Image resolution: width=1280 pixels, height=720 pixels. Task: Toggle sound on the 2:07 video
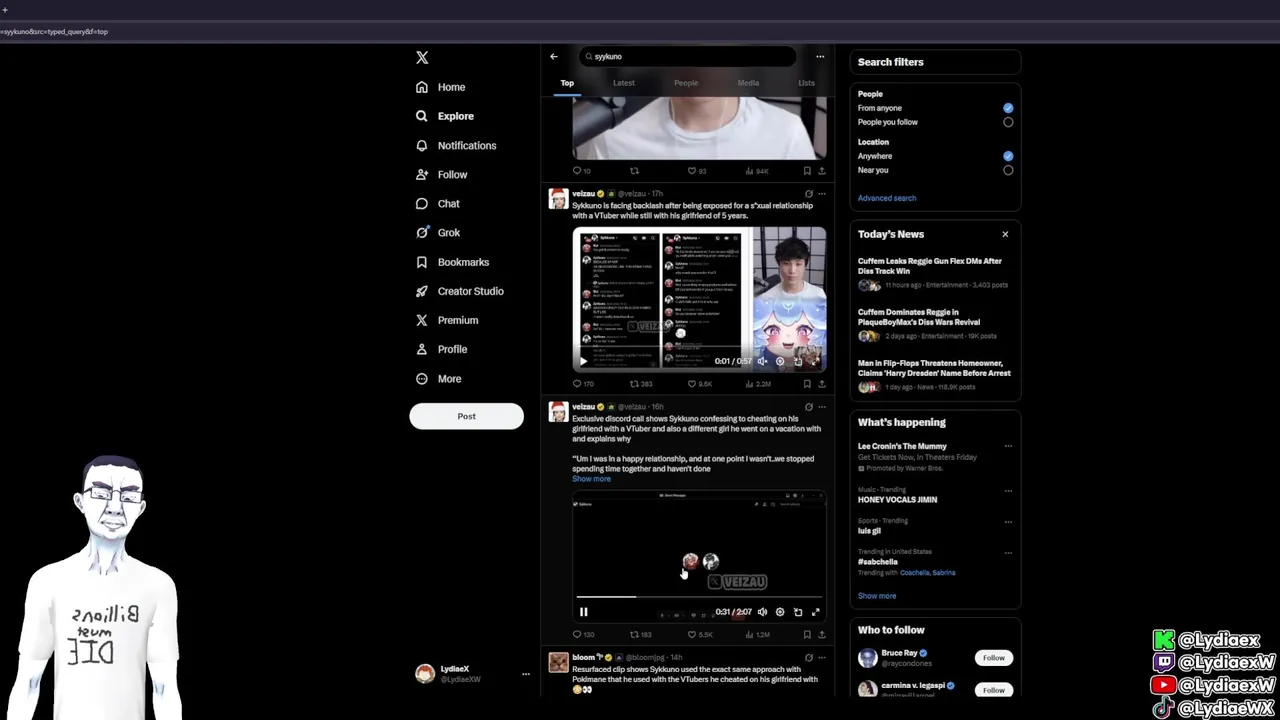pos(762,612)
